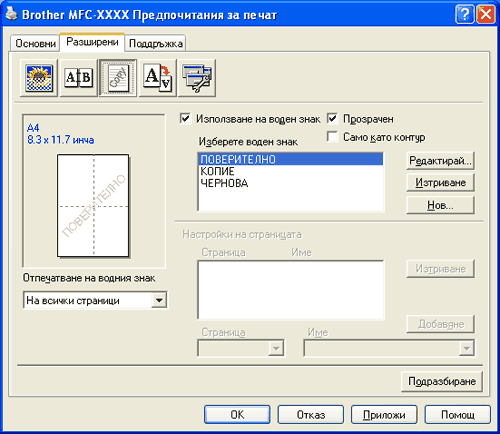Screen dimensions: 500x434
Task: Select the Watermark copy page icon
Action: pyautogui.click(x=118, y=78)
